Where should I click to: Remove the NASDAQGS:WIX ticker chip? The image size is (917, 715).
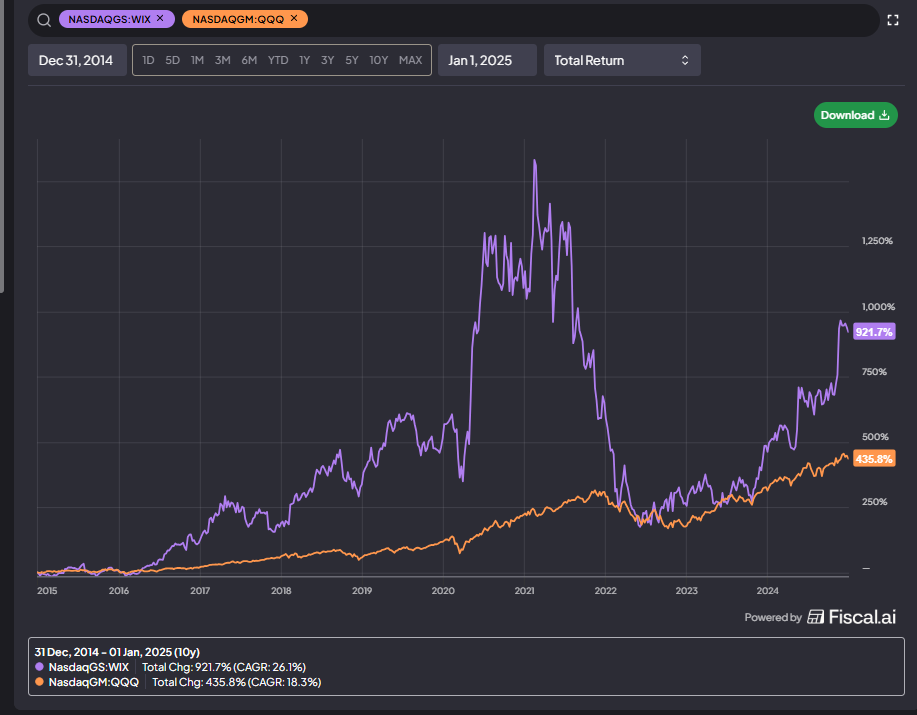point(160,19)
